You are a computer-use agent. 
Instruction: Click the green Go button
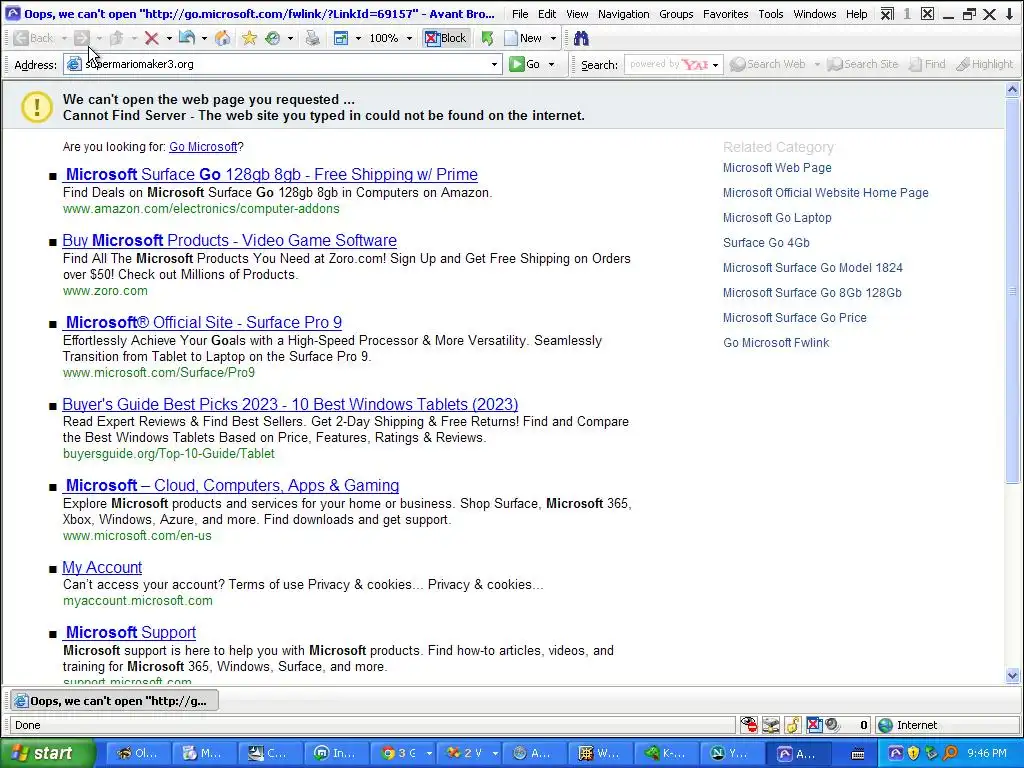[x=525, y=64]
